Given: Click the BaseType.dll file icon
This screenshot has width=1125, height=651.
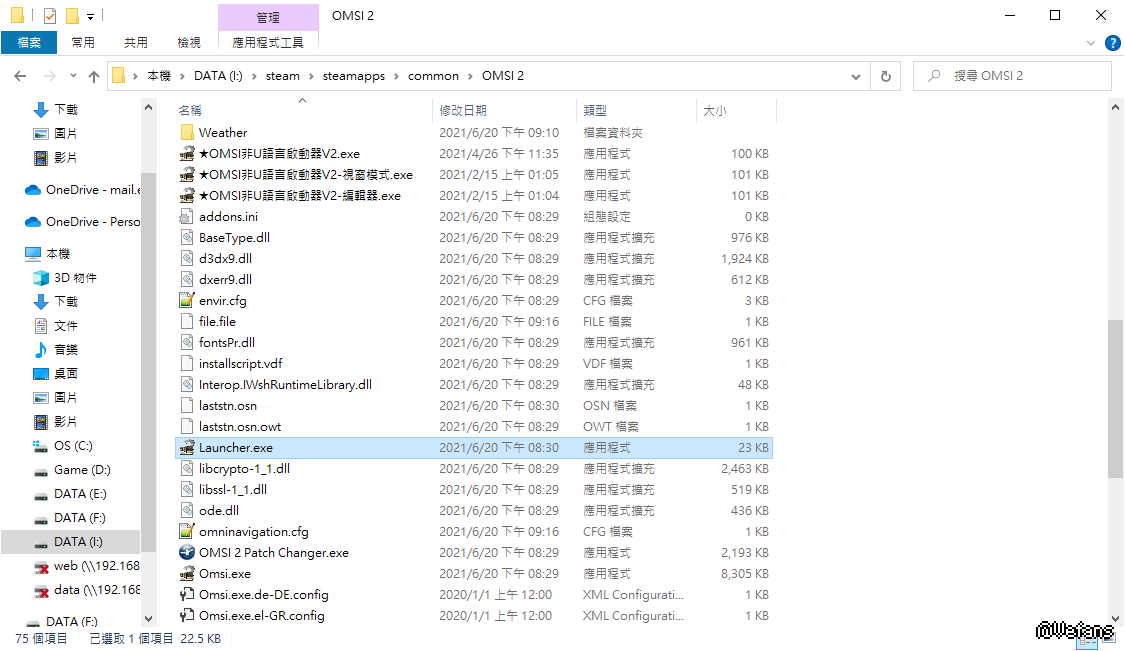Looking at the screenshot, I should tap(187, 238).
